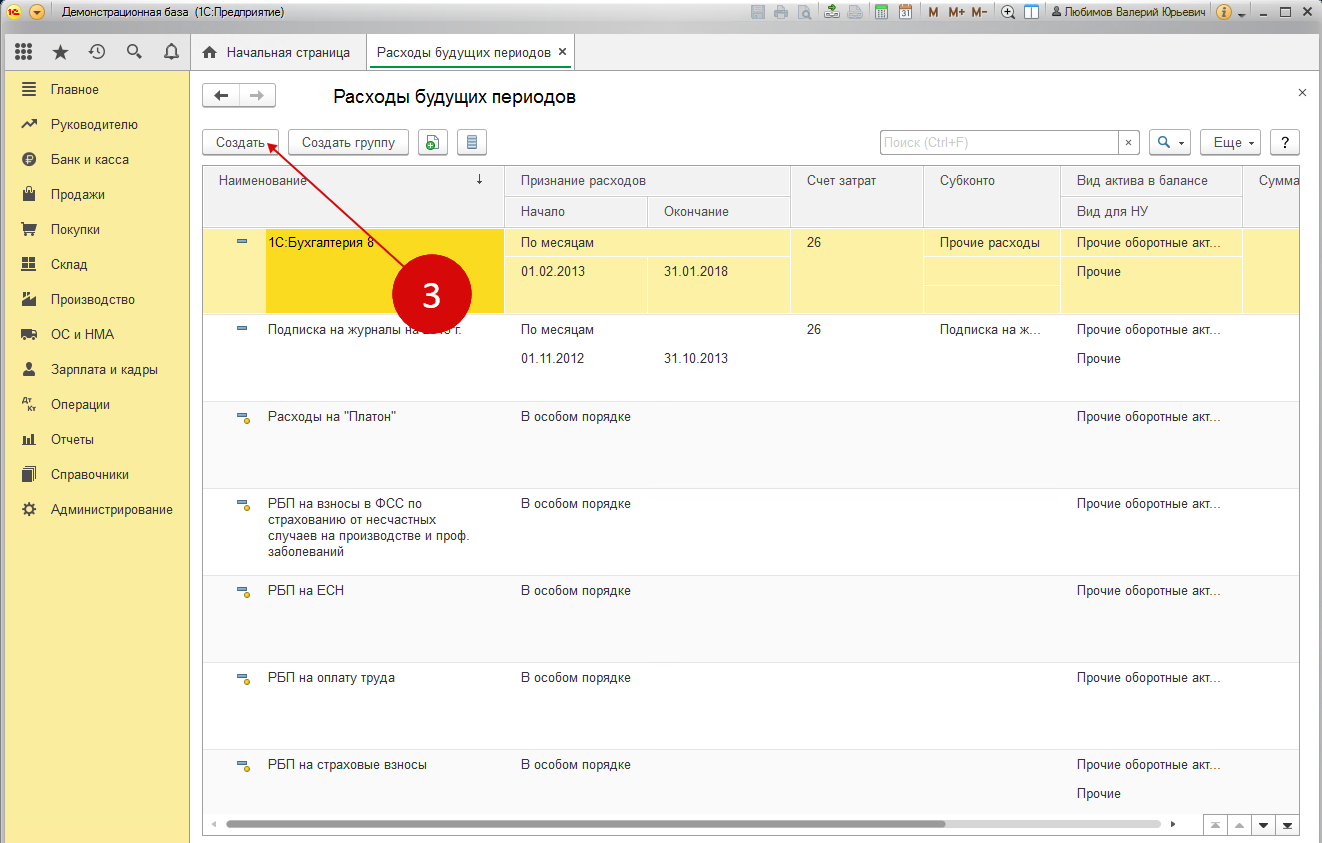The height and width of the screenshot is (843, 1322).
Task: Select the Расходы на "Платон" row
Action: pos(751,445)
